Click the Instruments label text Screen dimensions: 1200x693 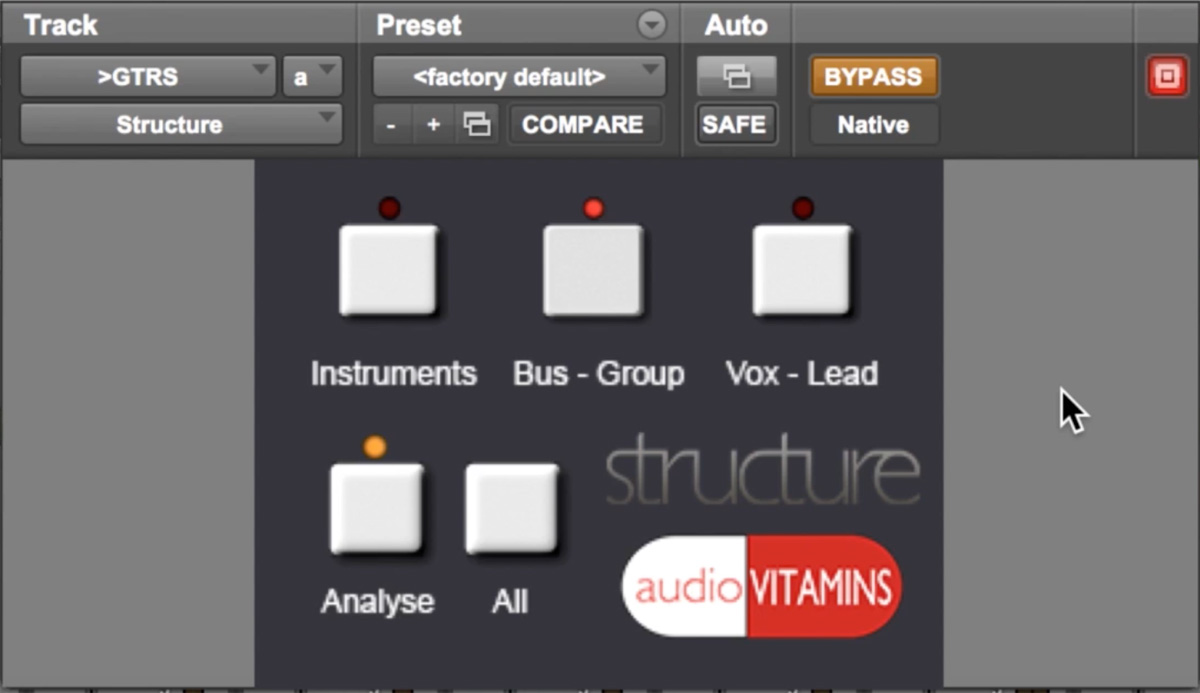pos(393,374)
